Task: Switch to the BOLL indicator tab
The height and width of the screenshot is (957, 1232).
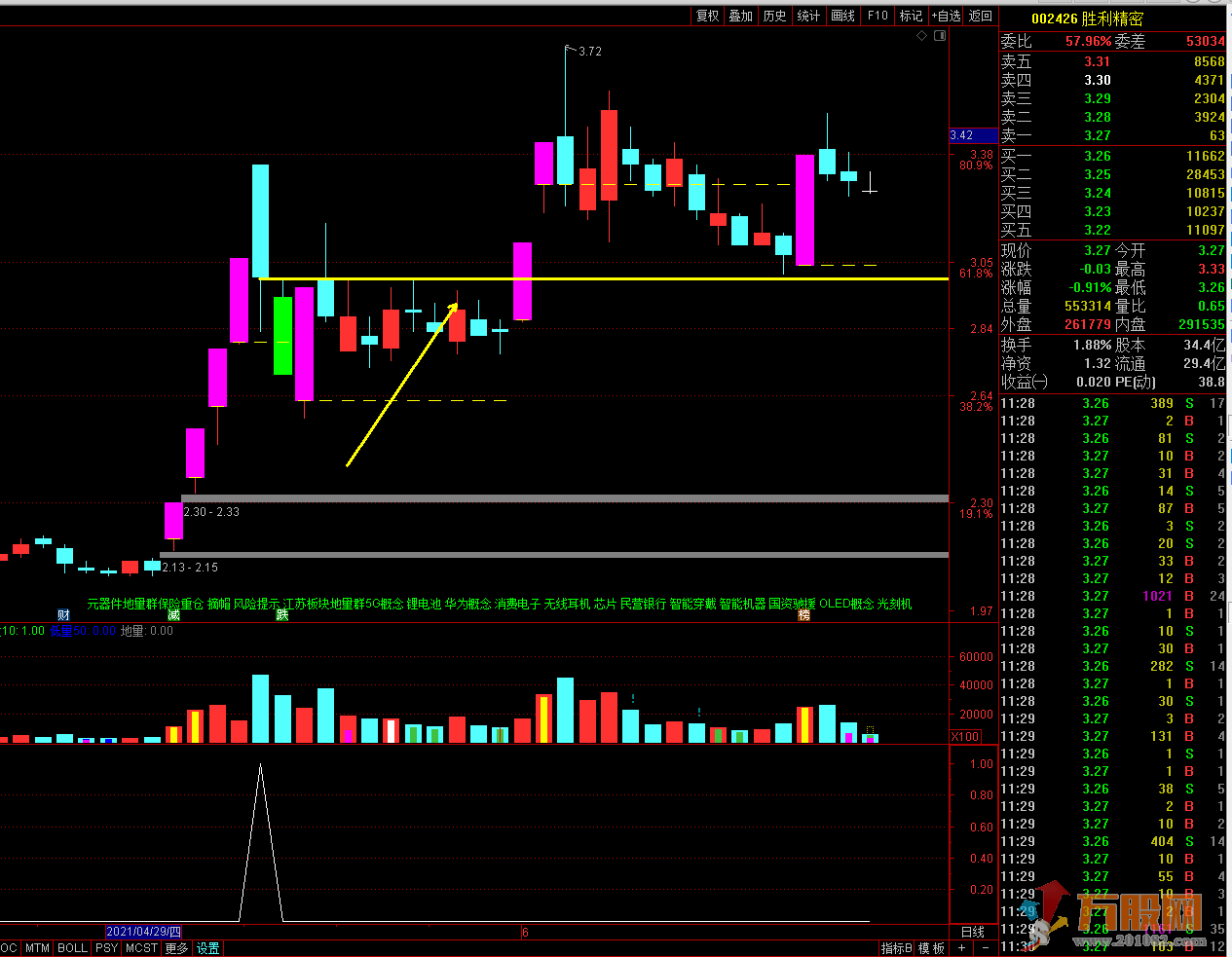Action: pyautogui.click(x=72, y=948)
